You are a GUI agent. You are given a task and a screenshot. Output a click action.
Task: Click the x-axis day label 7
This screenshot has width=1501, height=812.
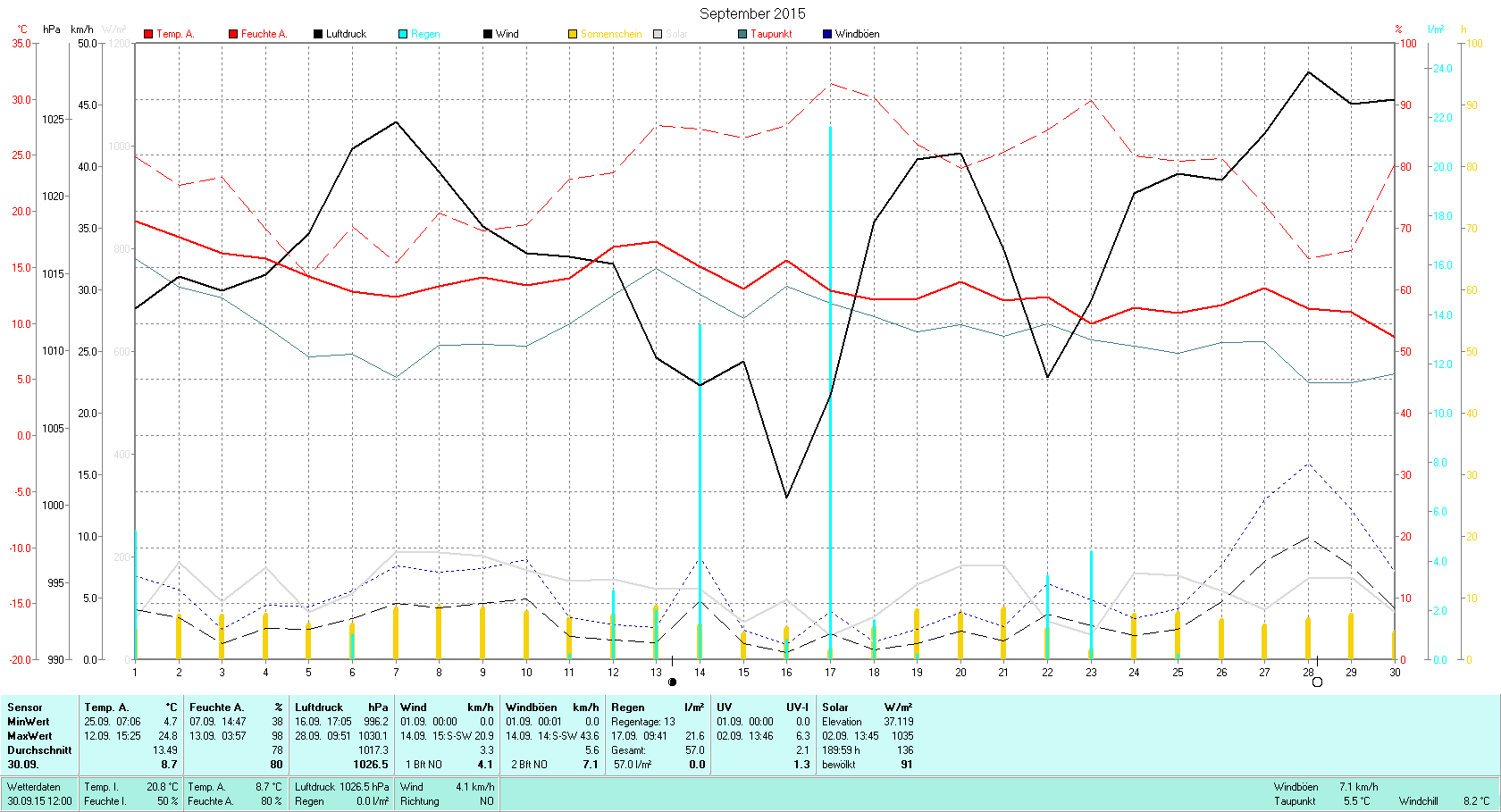click(x=396, y=673)
